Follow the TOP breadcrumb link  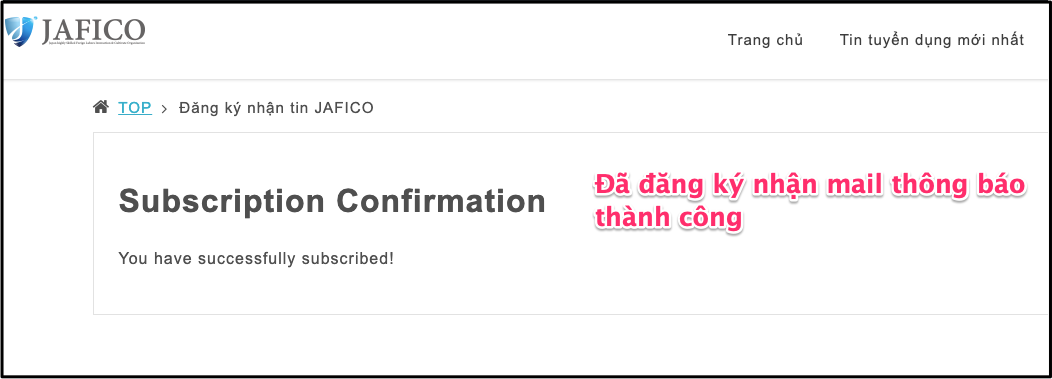pyautogui.click(x=135, y=107)
